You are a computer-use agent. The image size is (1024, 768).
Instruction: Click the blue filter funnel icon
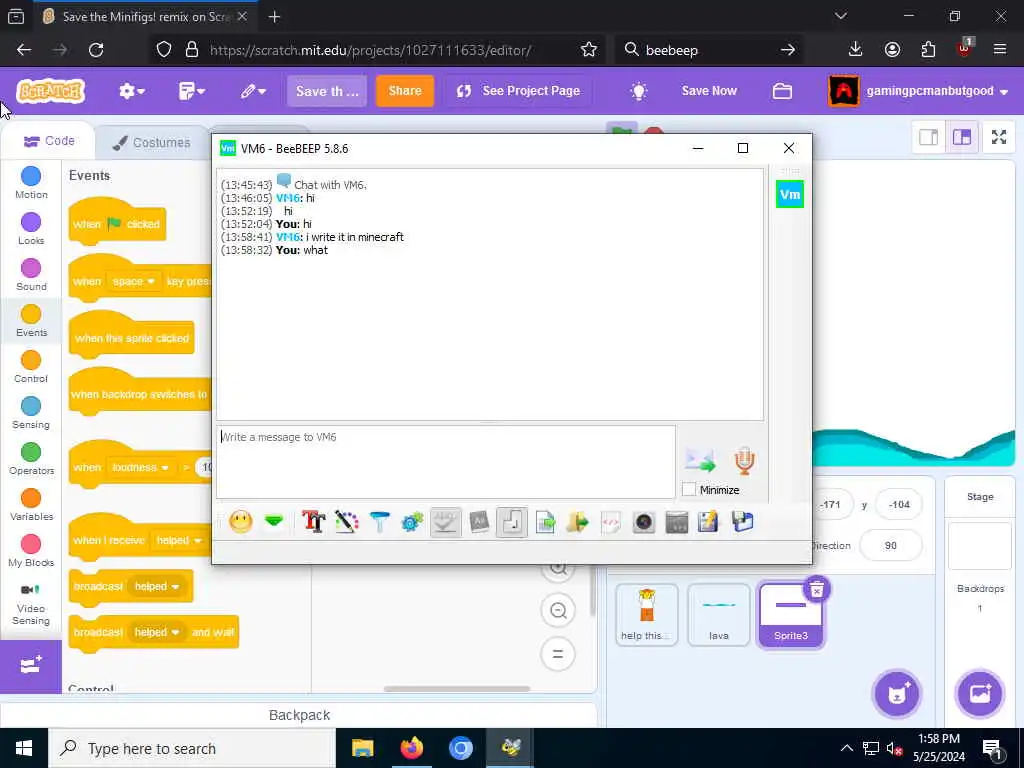[x=379, y=522]
